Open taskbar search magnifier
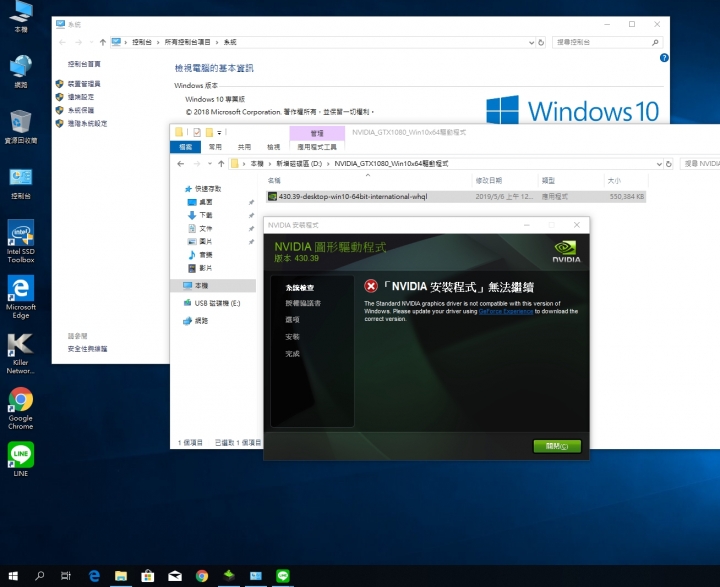Screen dimensions: 720x587 (x=40, y=576)
